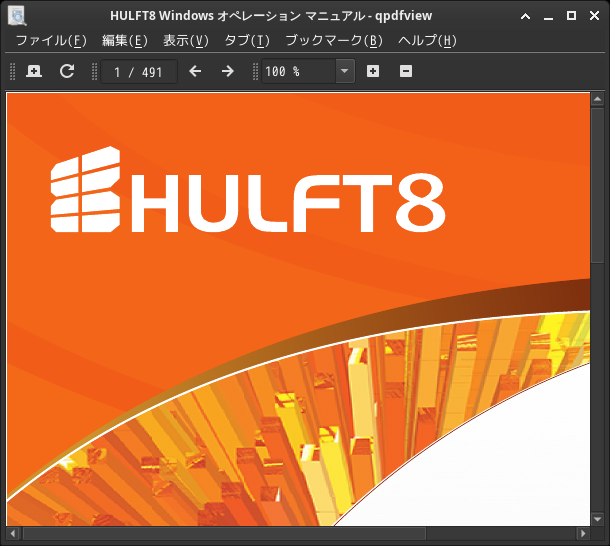Viewport: 610px width, 546px height.
Task: Open the タブ(T) menu
Action: [247, 41]
